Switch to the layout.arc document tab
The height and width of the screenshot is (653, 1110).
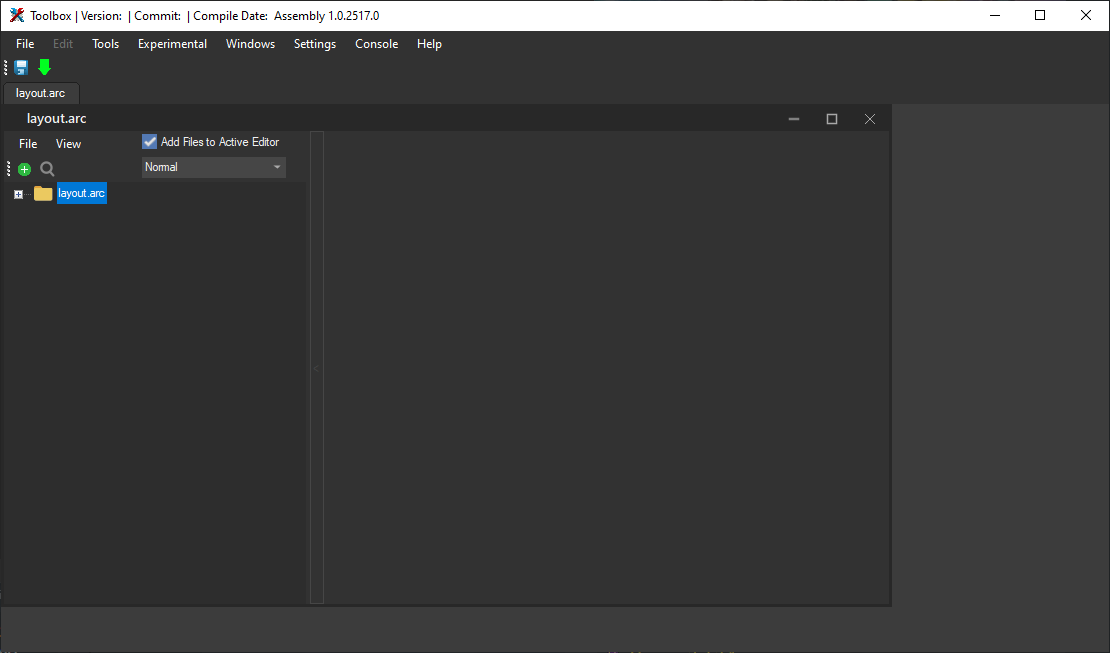[41, 93]
